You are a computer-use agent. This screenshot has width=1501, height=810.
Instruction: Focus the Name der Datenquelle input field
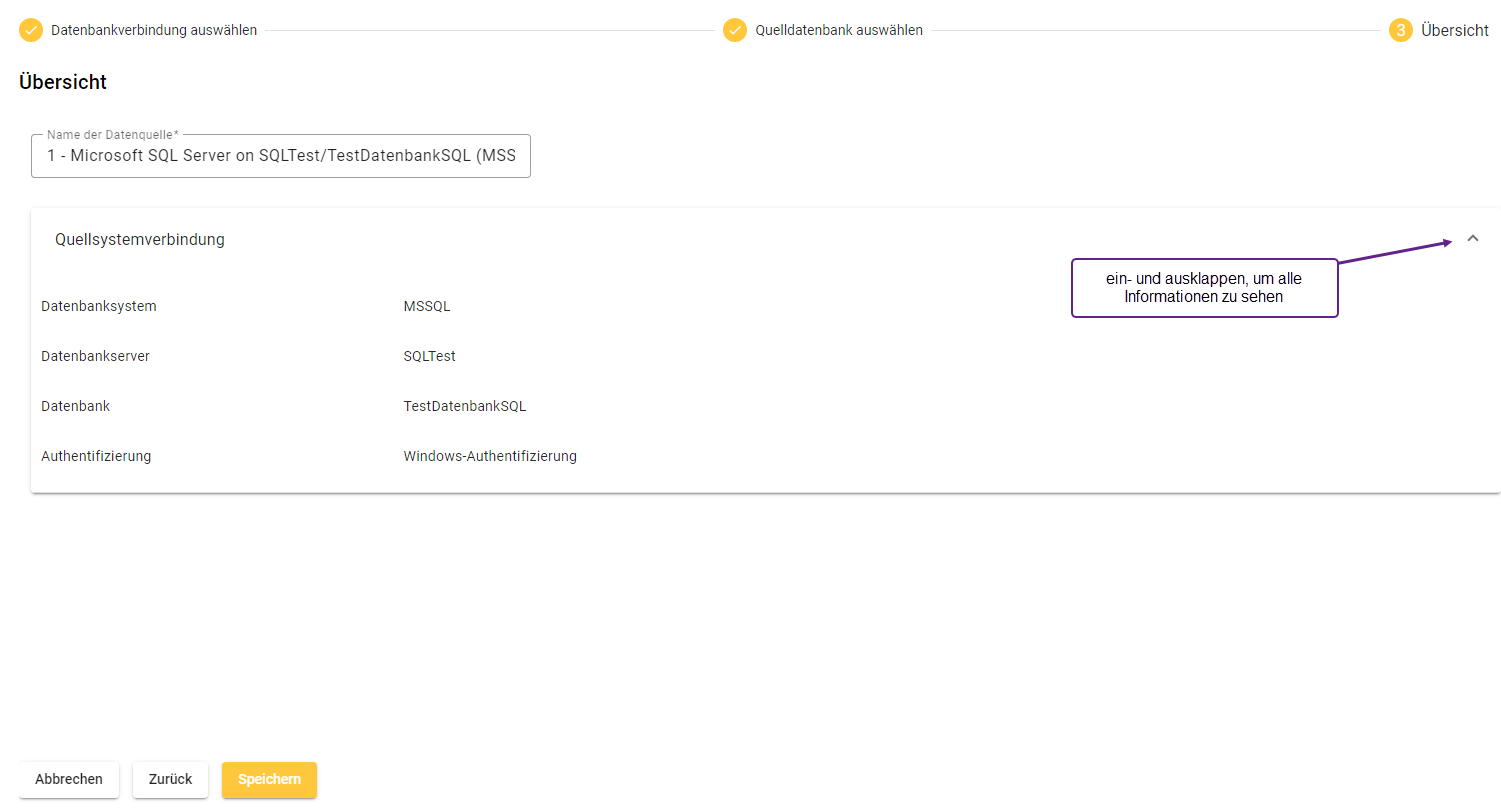281,156
